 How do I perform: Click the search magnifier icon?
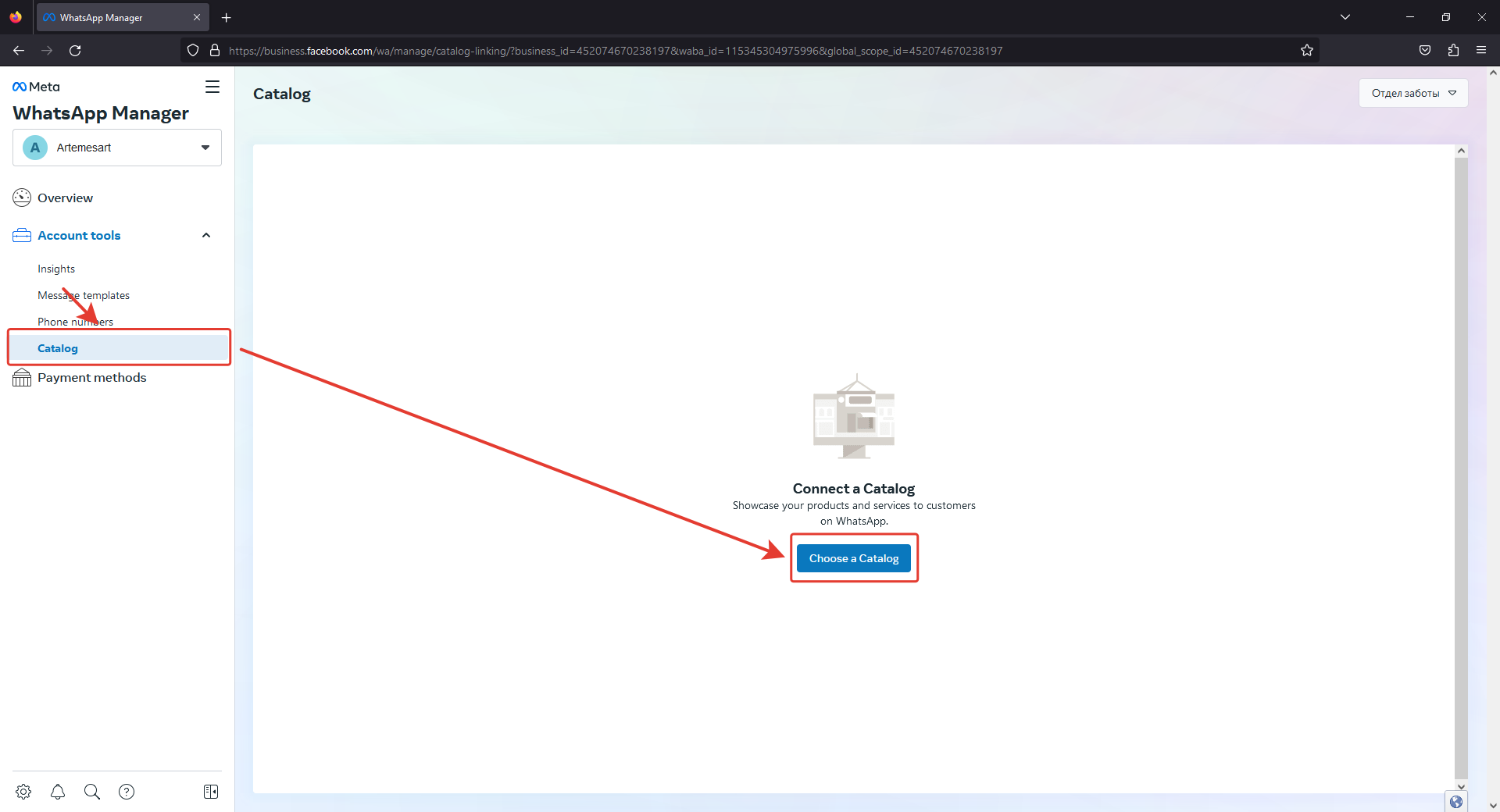tap(92, 792)
